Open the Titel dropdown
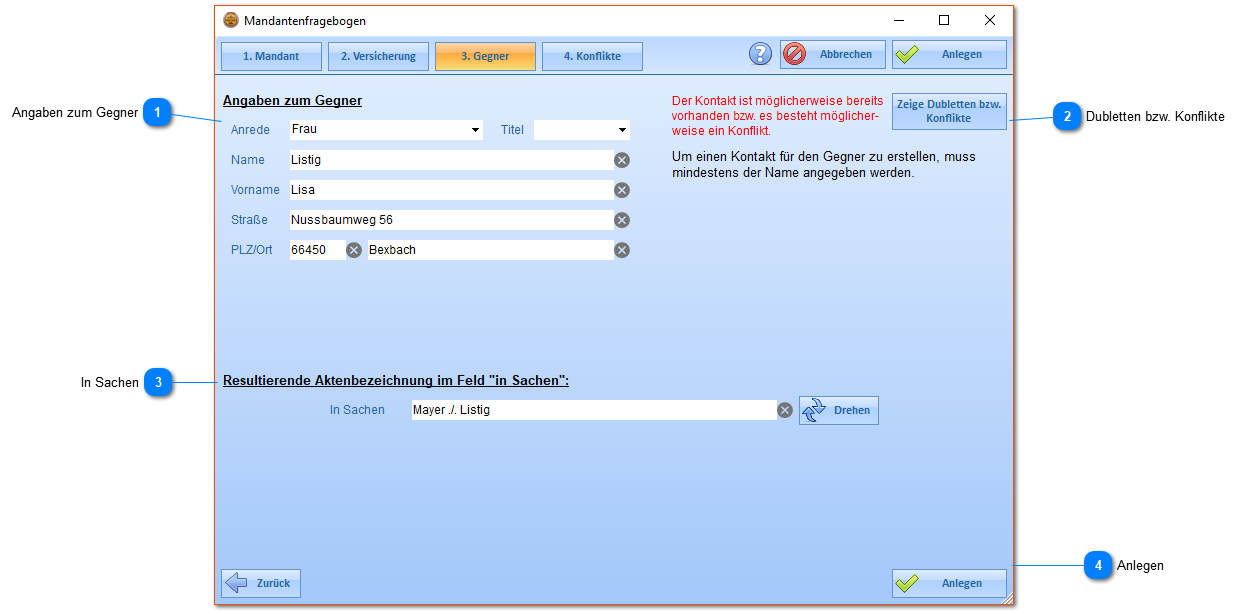The height and width of the screenshot is (614, 1241). click(x=622, y=130)
